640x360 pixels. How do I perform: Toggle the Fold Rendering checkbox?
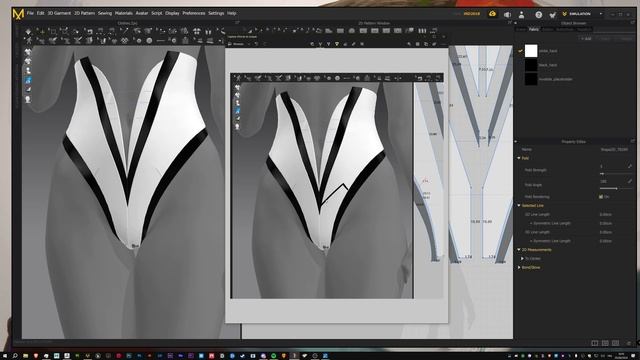(x=601, y=197)
